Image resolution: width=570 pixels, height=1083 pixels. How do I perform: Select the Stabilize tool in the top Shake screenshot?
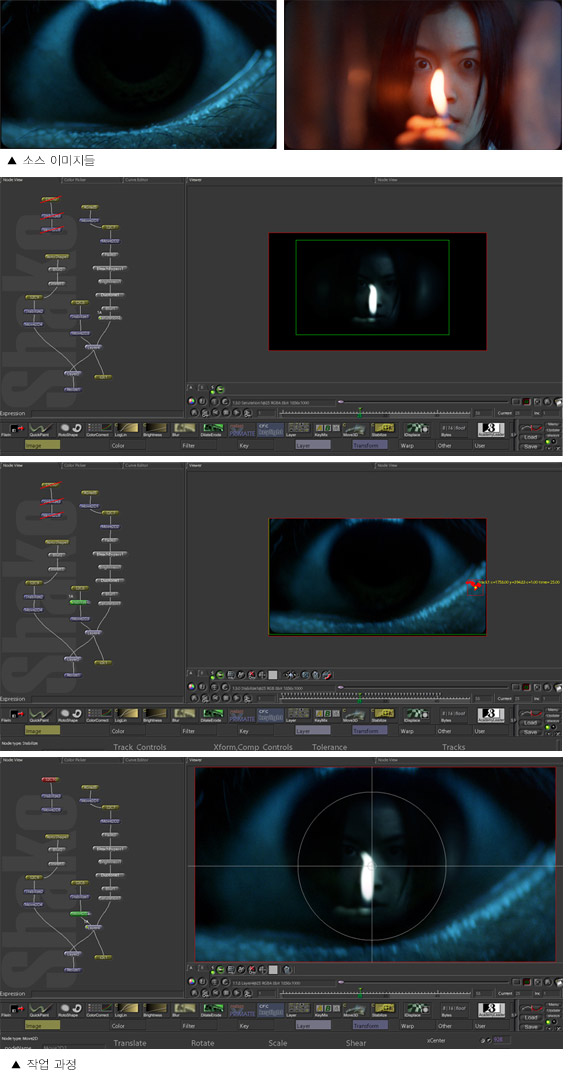pyautogui.click(x=383, y=430)
